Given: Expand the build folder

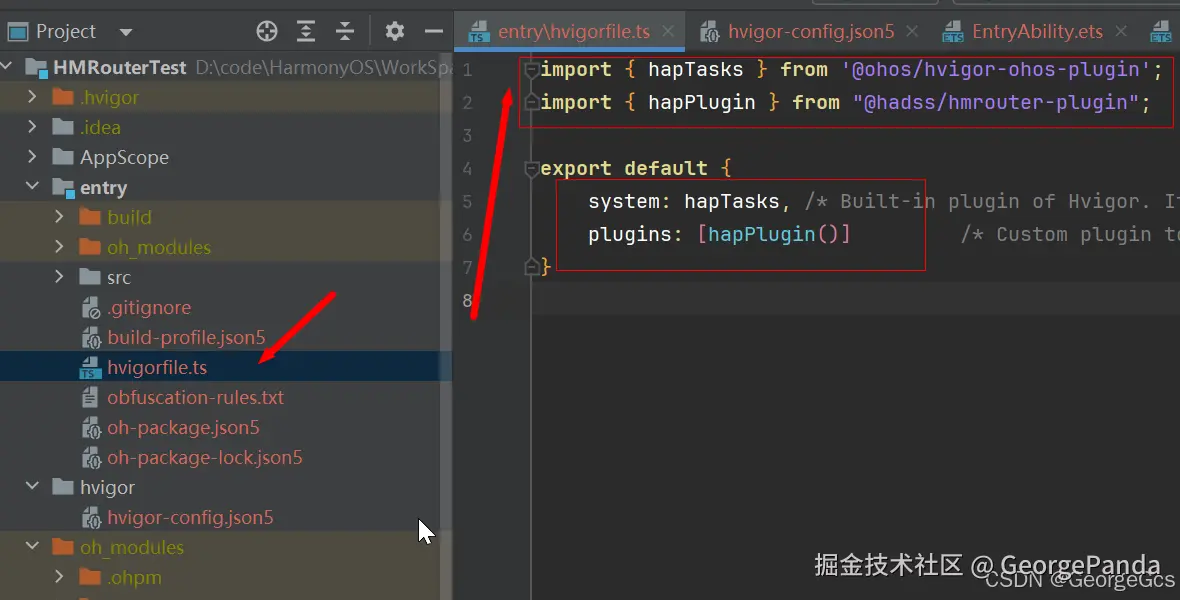Looking at the screenshot, I should tap(59, 217).
